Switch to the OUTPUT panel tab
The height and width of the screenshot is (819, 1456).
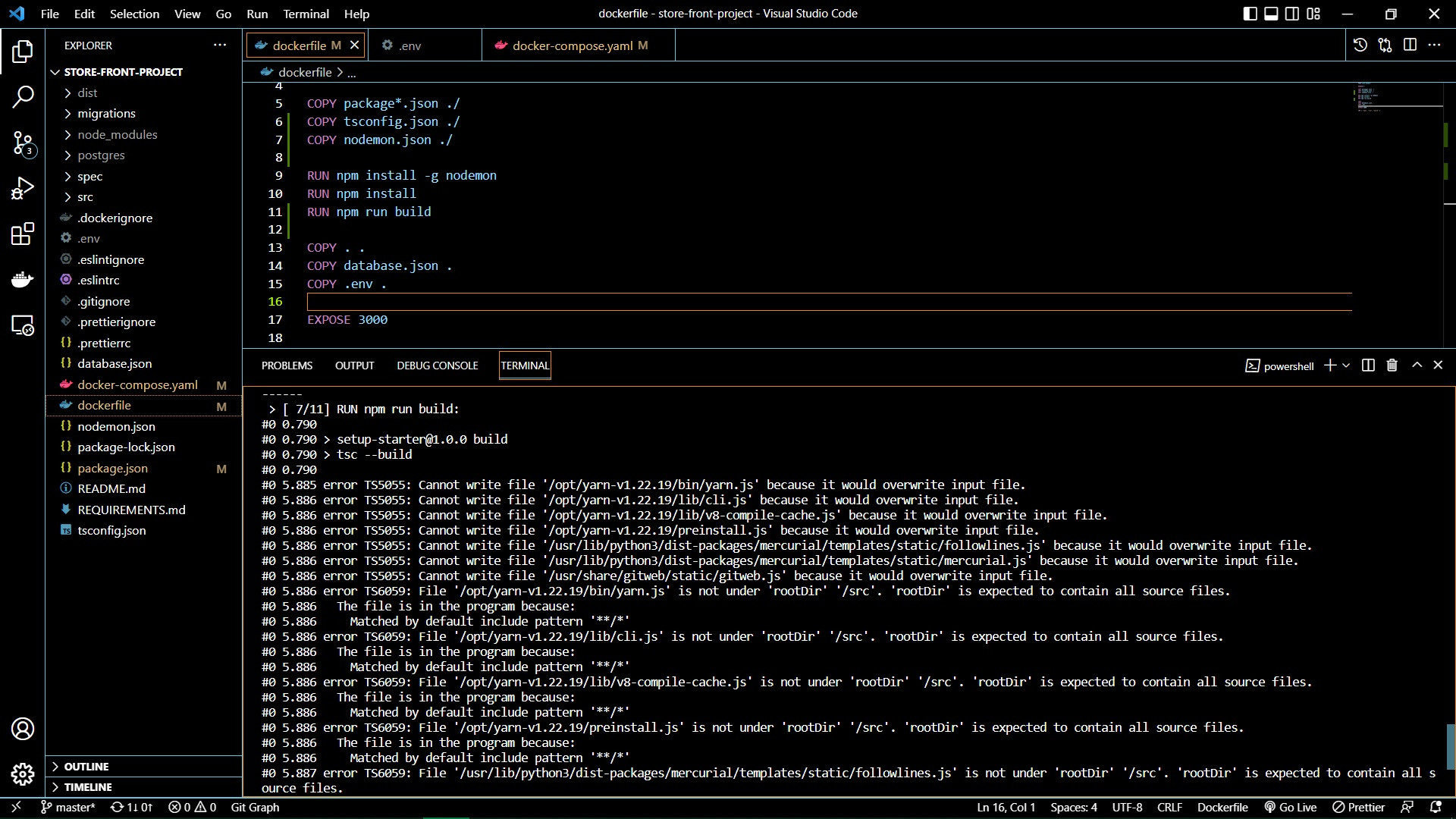point(354,366)
